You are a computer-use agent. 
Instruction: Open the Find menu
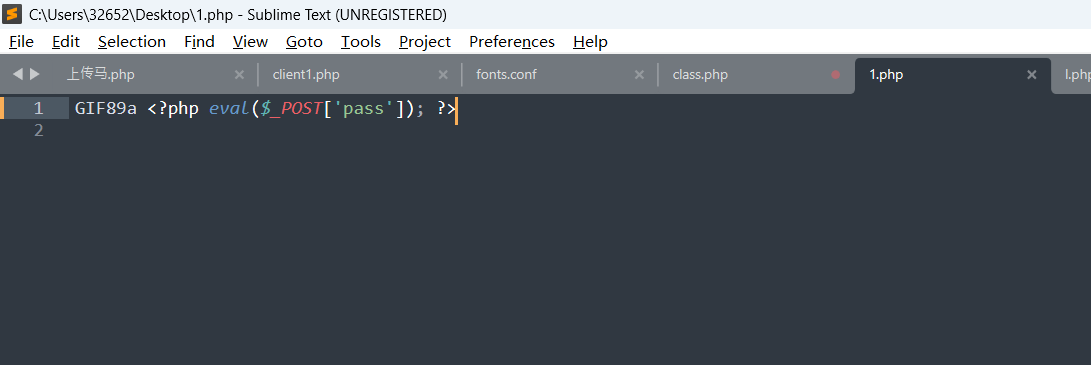(199, 42)
